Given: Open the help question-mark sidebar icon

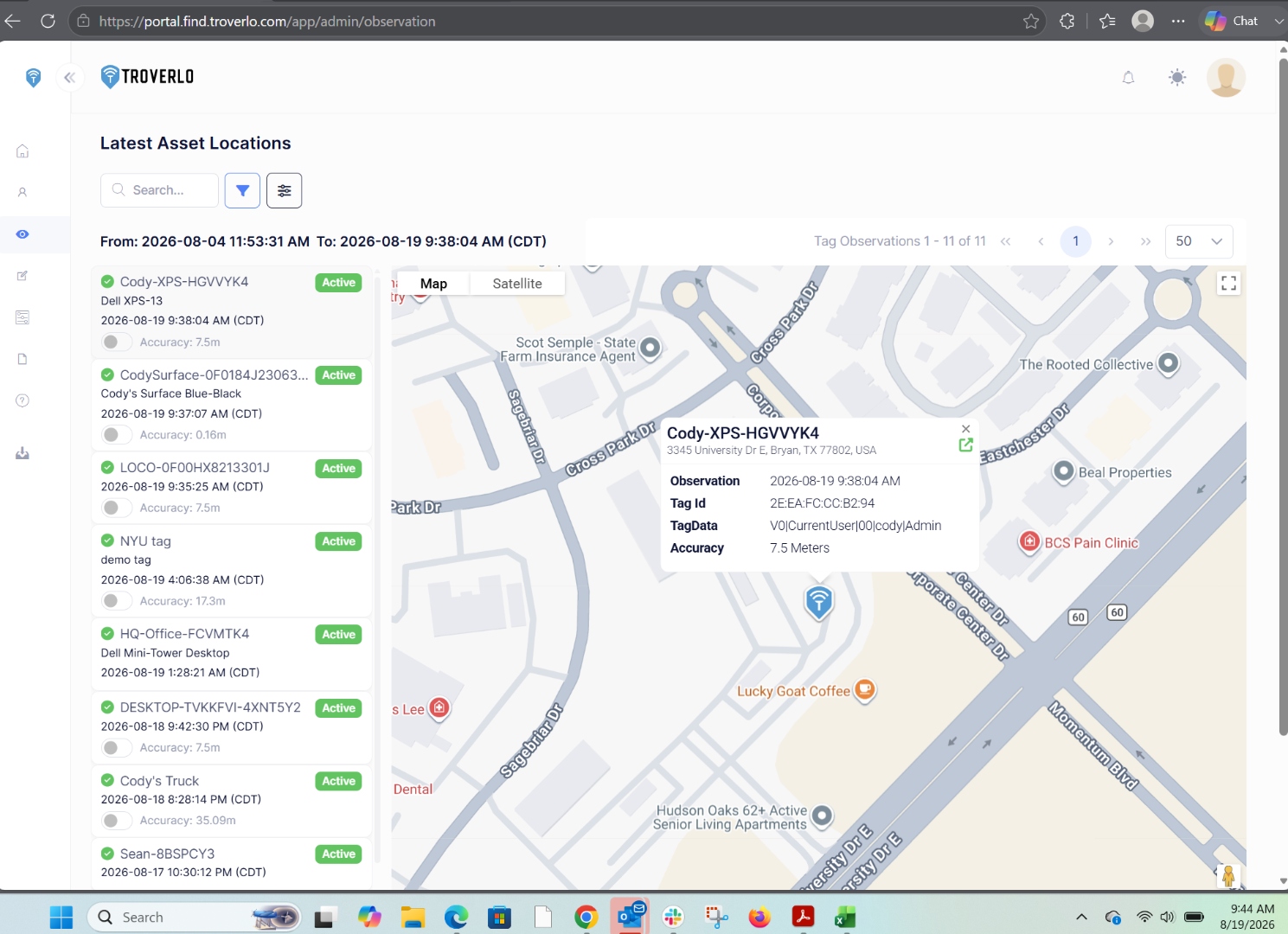Looking at the screenshot, I should (x=22, y=400).
